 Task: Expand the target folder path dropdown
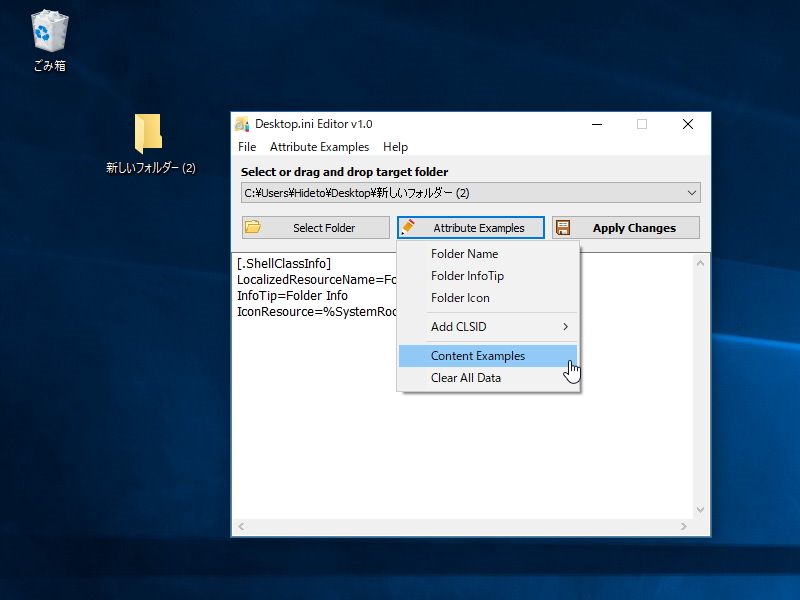(691, 193)
